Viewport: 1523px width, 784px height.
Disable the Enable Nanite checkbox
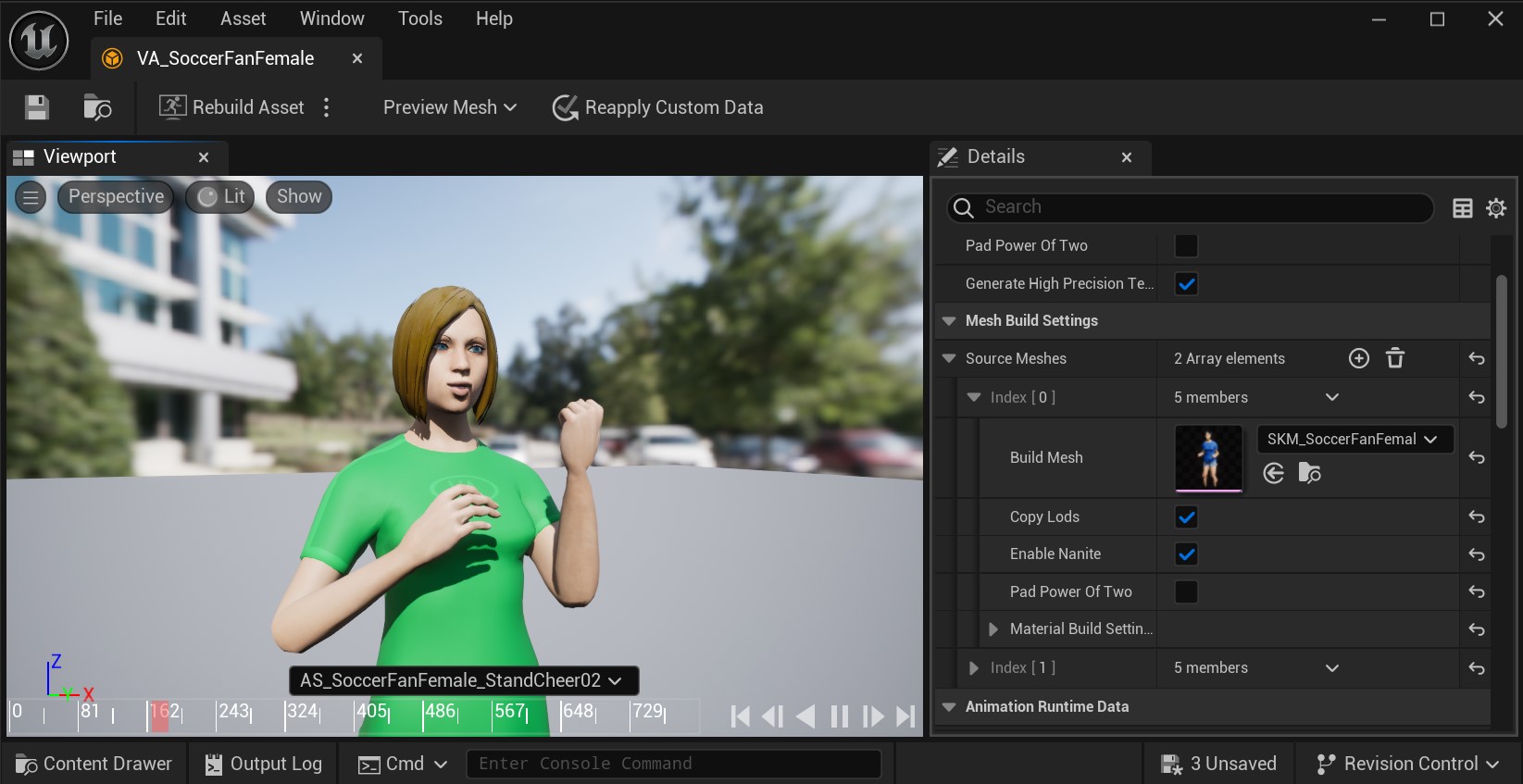[1186, 554]
